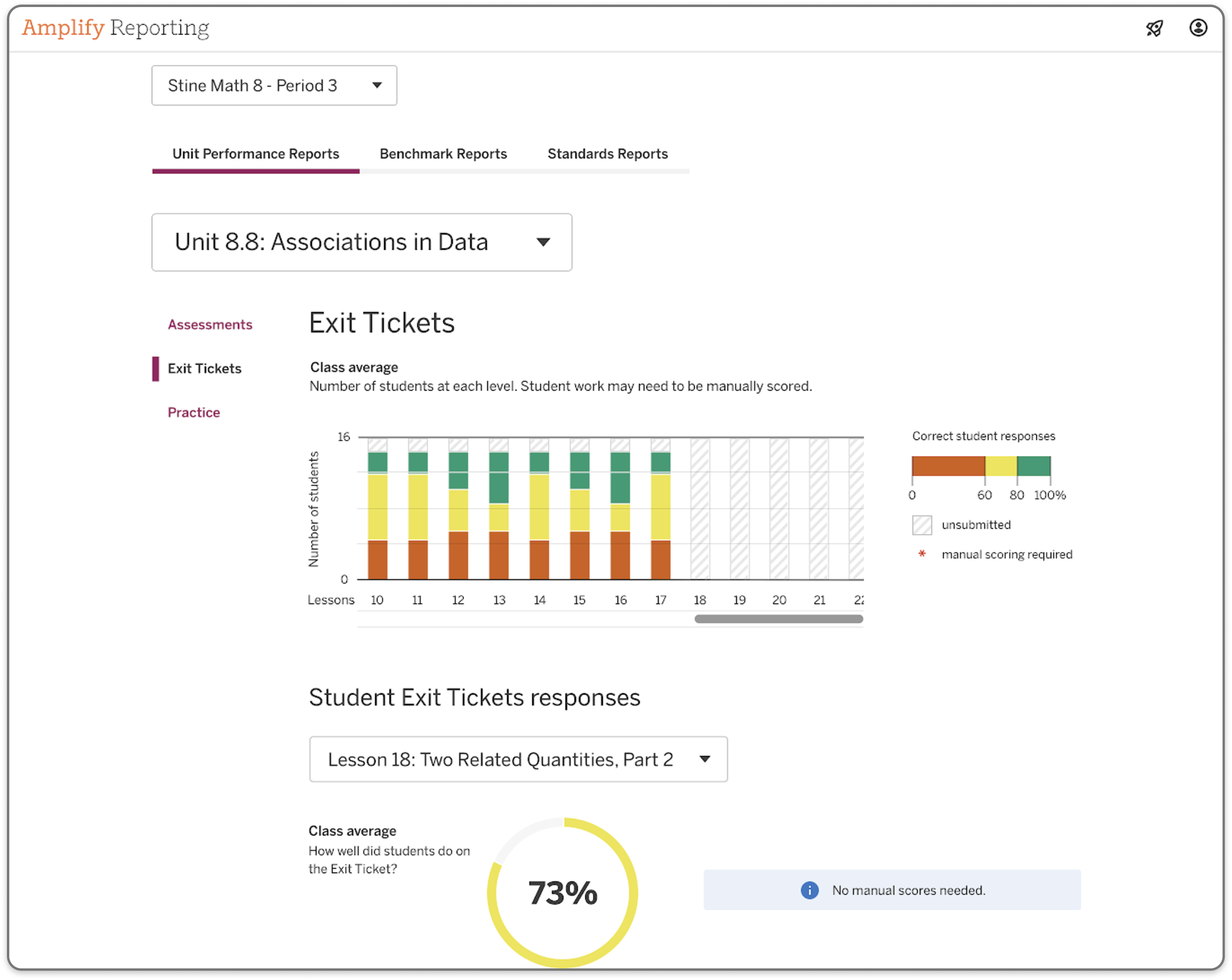Image resolution: width=1232 pixels, height=980 pixels.
Task: Open the Lesson 18 exit ticket dropdown
Action: coord(518,759)
